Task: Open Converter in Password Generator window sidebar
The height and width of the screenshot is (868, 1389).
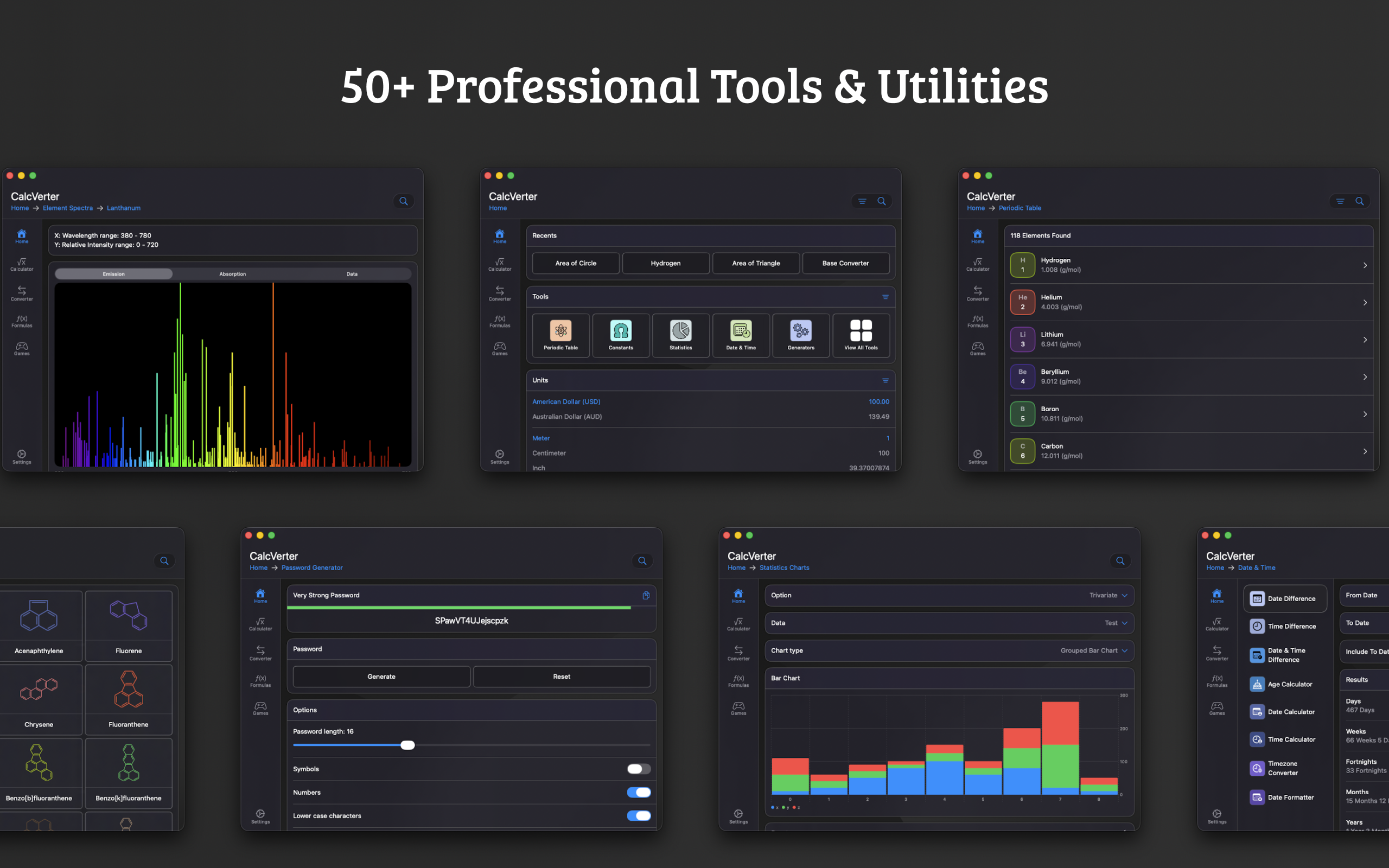Action: click(260, 653)
